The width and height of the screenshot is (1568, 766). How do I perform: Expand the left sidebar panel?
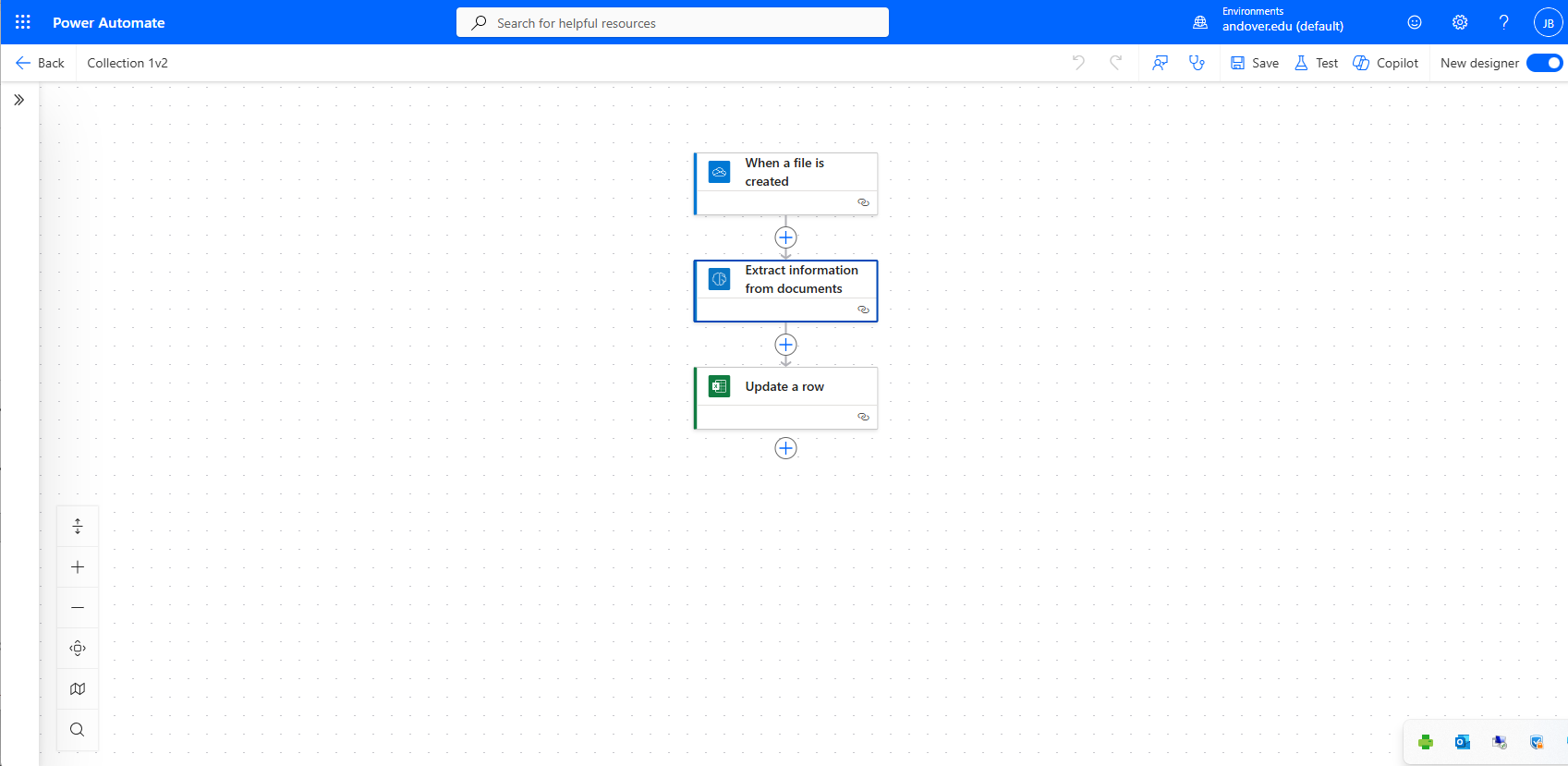coord(19,100)
